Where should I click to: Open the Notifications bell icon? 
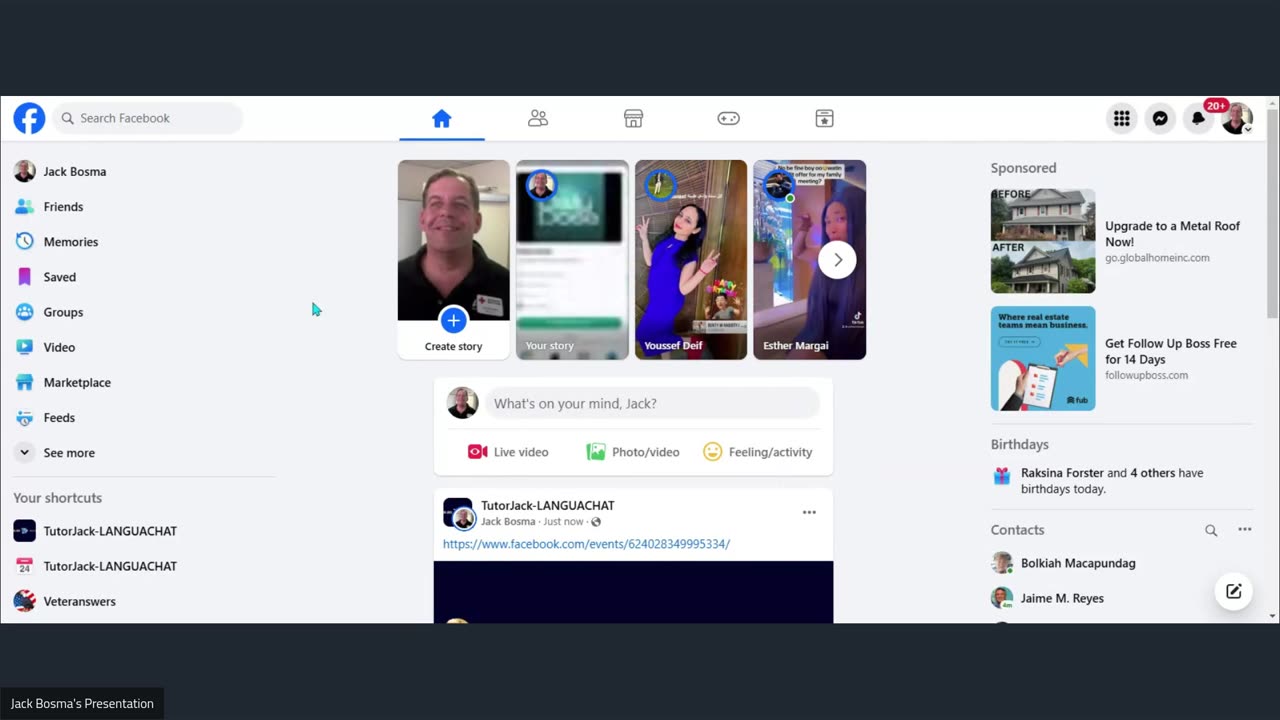click(x=1198, y=119)
